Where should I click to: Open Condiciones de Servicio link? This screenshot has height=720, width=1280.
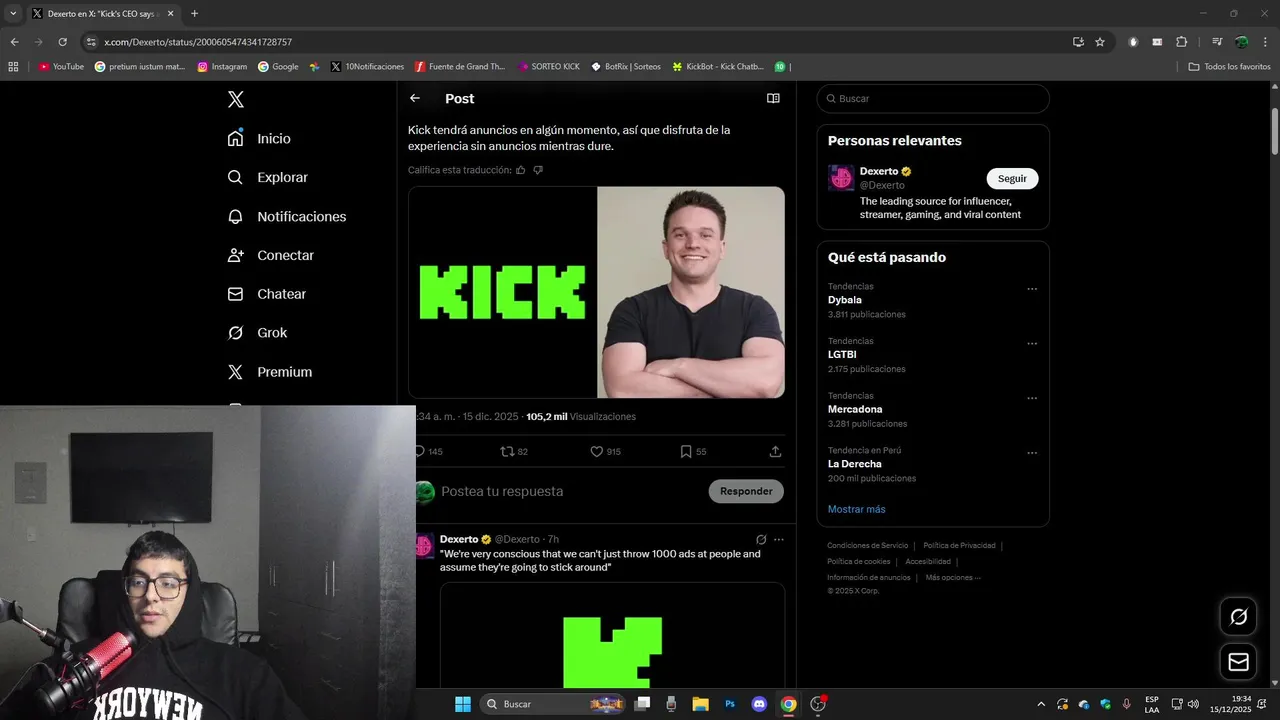pyautogui.click(x=867, y=546)
